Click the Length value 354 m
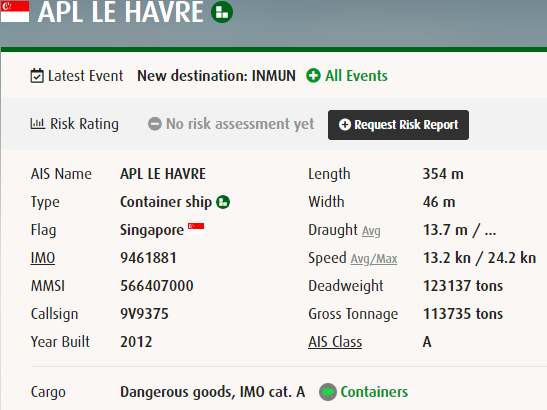This screenshot has height=410, width=547. click(x=443, y=174)
